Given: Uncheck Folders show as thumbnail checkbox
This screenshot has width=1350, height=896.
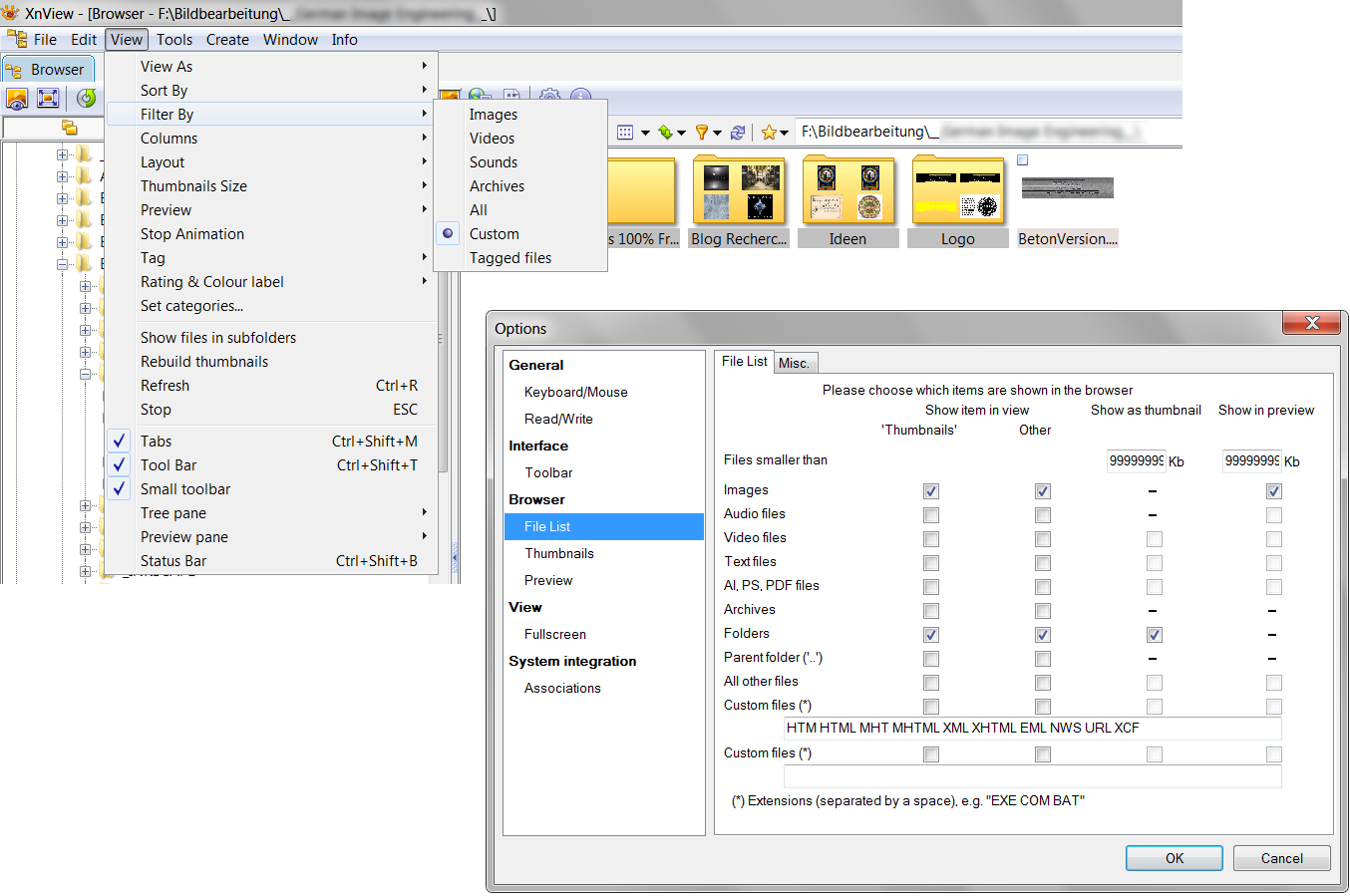Looking at the screenshot, I should click(1154, 635).
